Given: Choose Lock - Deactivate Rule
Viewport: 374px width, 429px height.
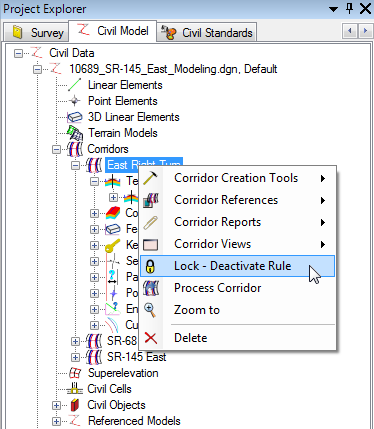Looking at the screenshot, I should click(x=237, y=266).
